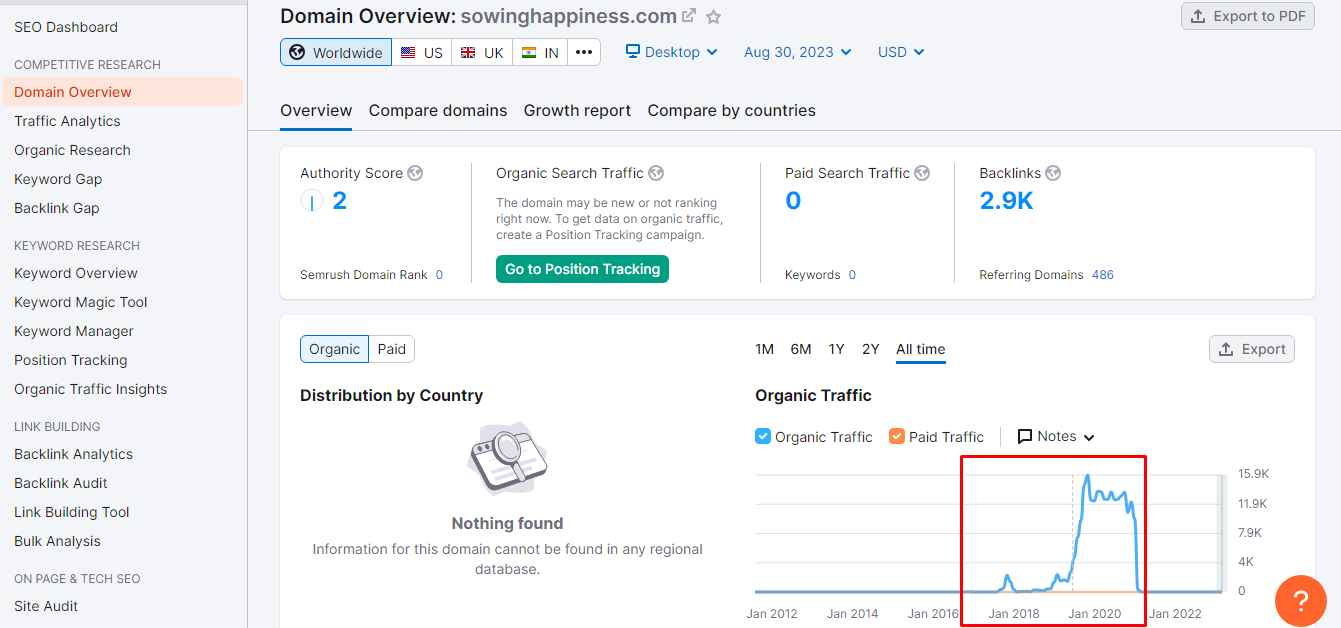This screenshot has height=628, width=1341.
Task: Open the Aug 30, 2023 date dropdown
Action: click(797, 52)
